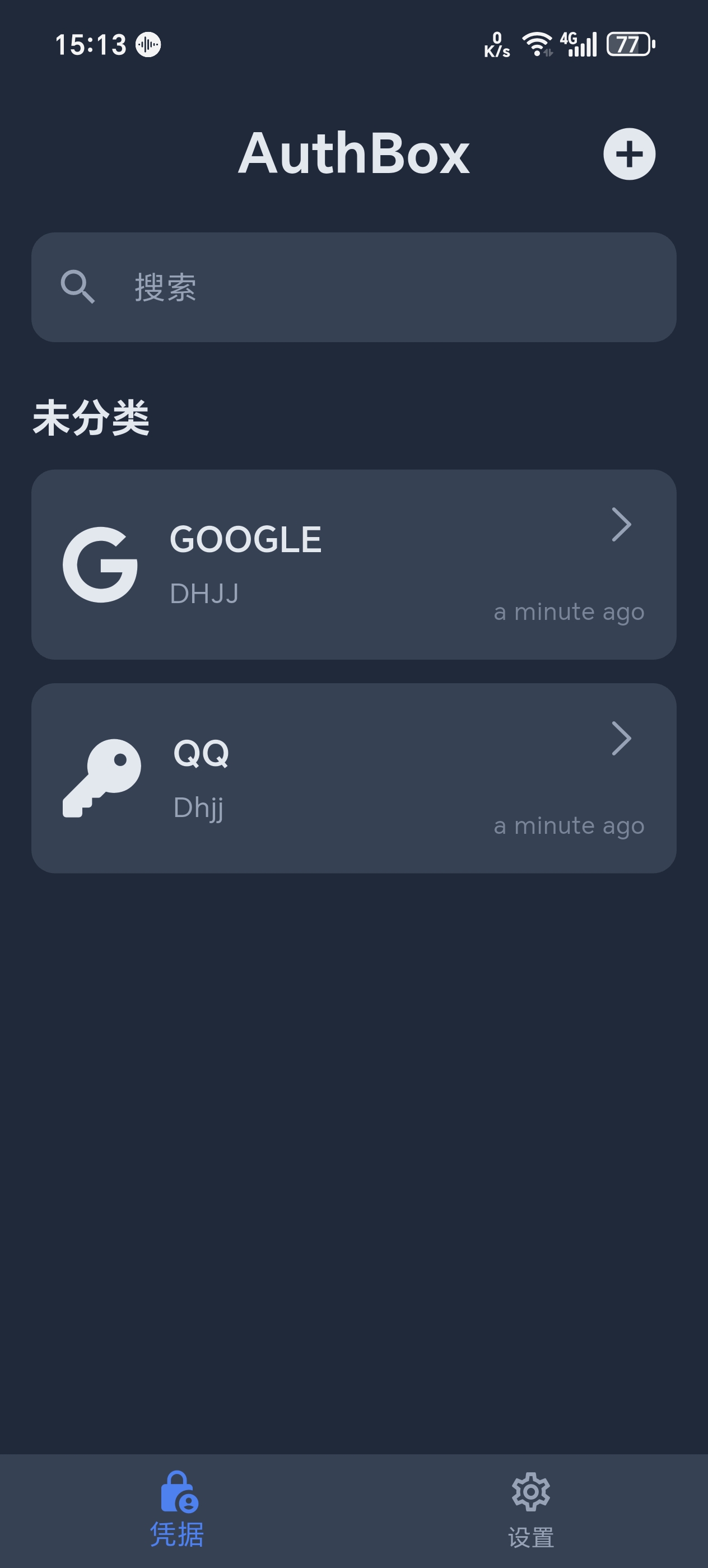This screenshot has height=1568, width=708.
Task: Tap the 未分类 category heading
Action: pos(91,418)
